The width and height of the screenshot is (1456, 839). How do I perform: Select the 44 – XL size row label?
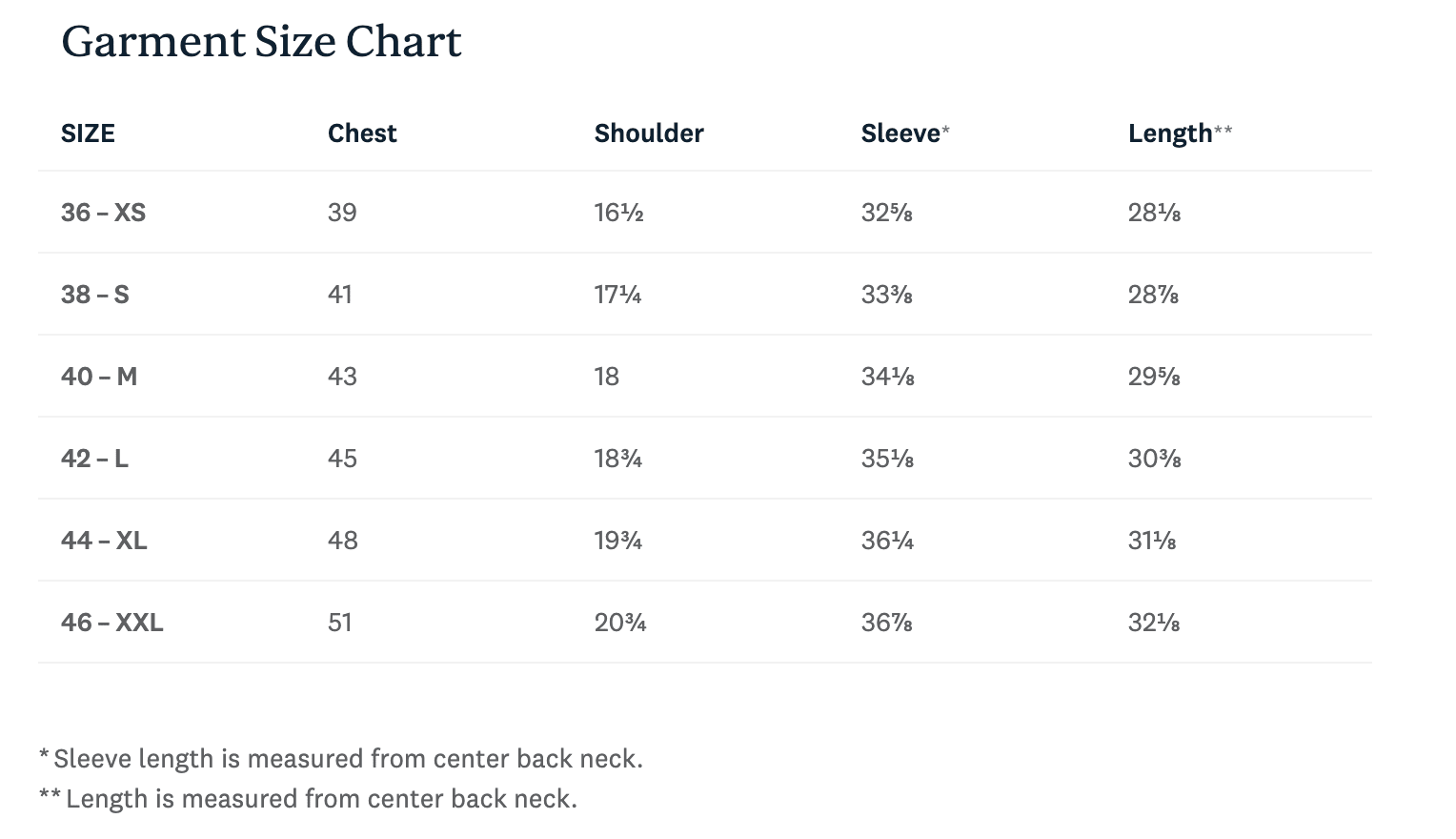tap(104, 541)
